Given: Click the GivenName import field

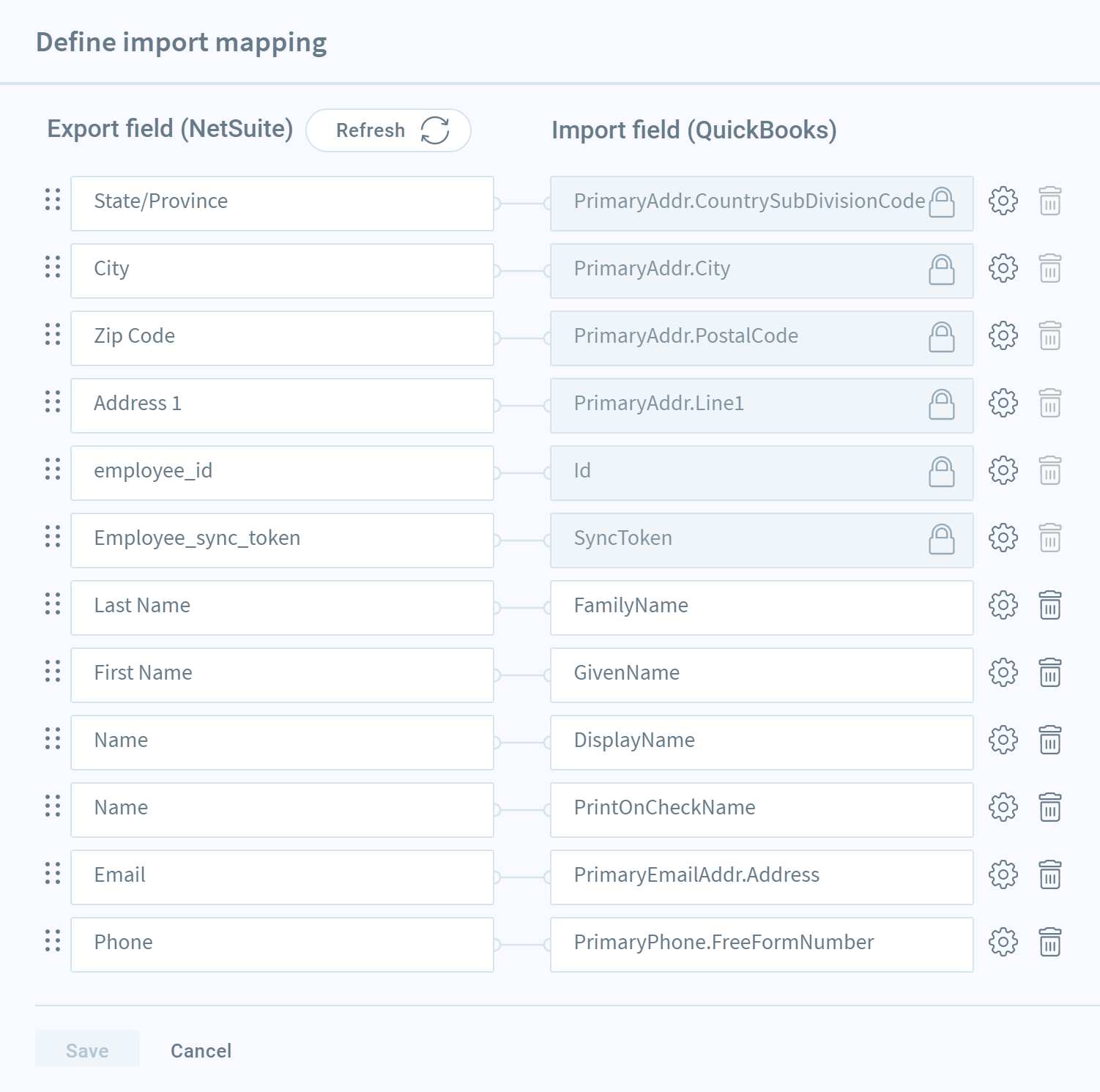Looking at the screenshot, I should (762, 675).
